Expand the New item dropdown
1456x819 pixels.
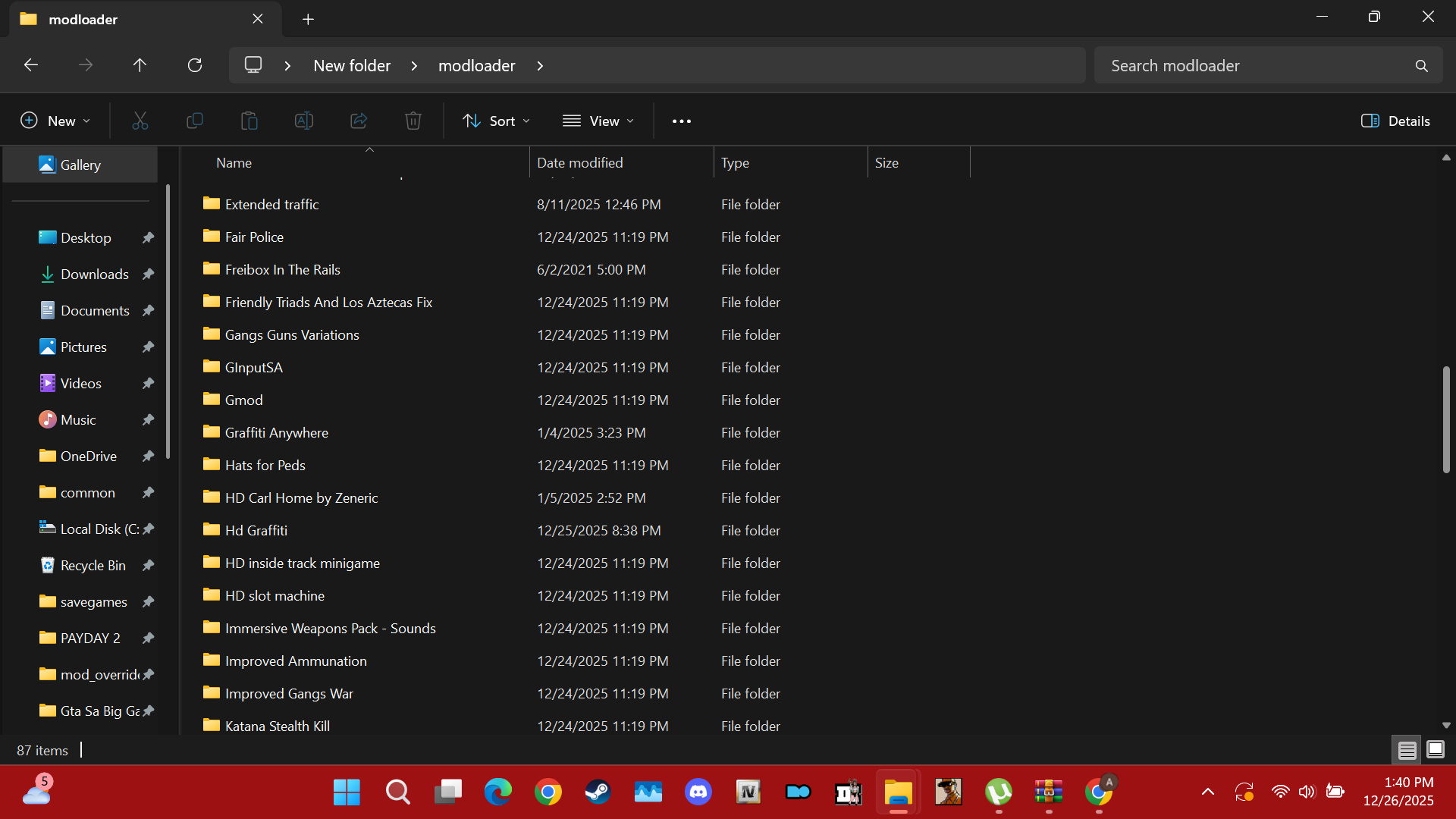coord(55,121)
